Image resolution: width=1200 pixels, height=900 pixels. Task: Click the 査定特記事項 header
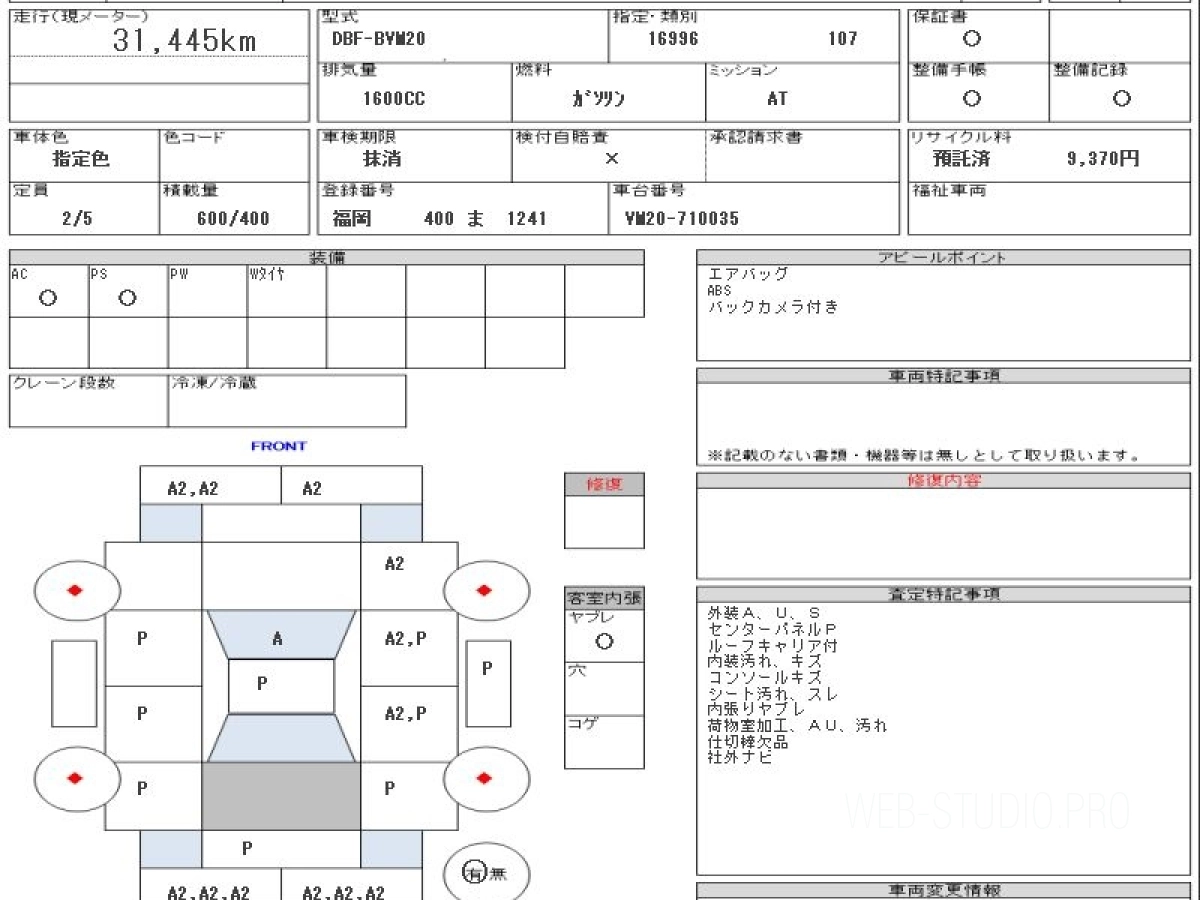pos(944,594)
